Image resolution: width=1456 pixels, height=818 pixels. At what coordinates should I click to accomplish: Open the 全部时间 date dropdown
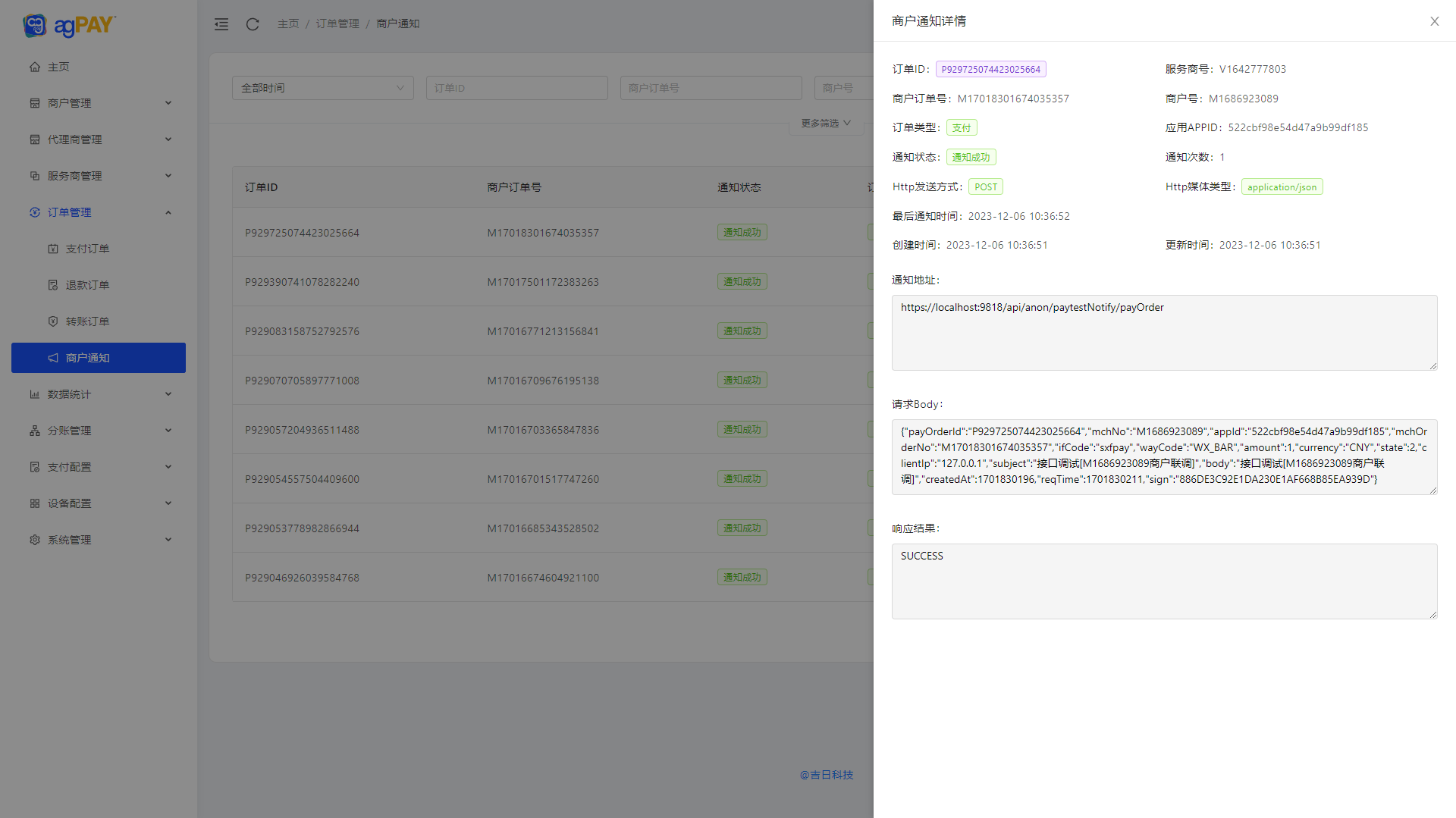coord(322,88)
